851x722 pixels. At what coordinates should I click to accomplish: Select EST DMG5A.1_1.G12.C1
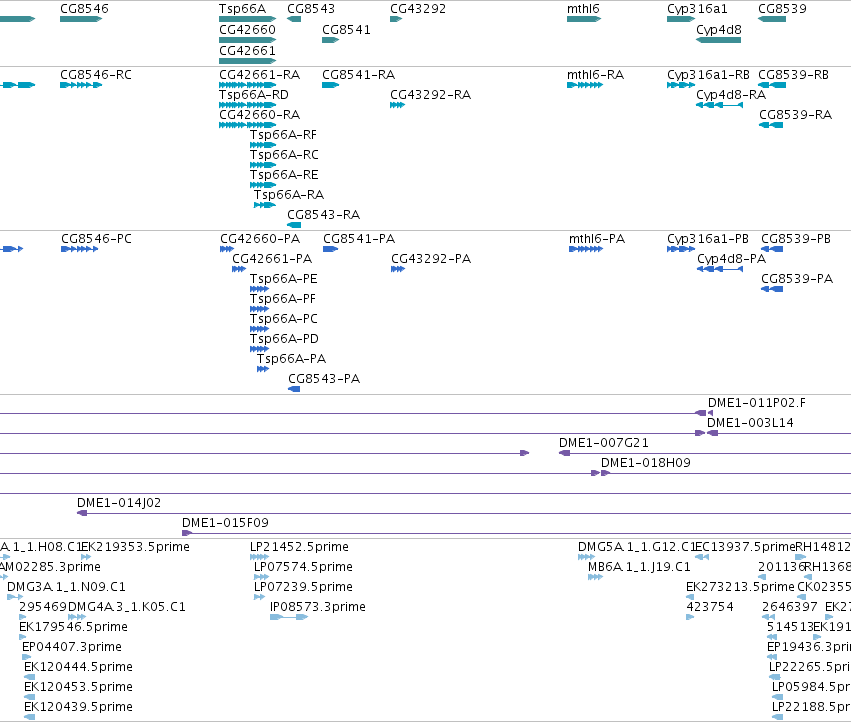[x=587, y=556]
